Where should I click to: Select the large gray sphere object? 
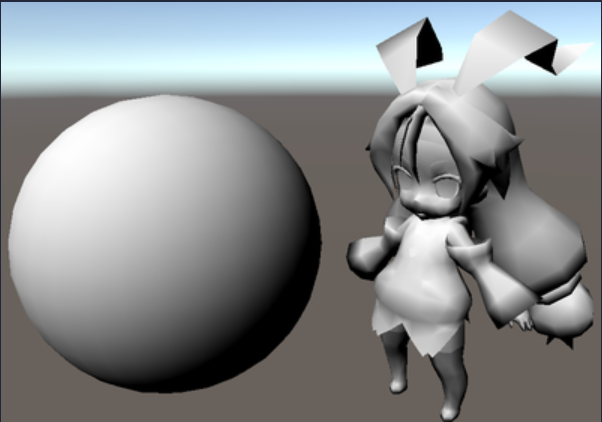(165, 244)
